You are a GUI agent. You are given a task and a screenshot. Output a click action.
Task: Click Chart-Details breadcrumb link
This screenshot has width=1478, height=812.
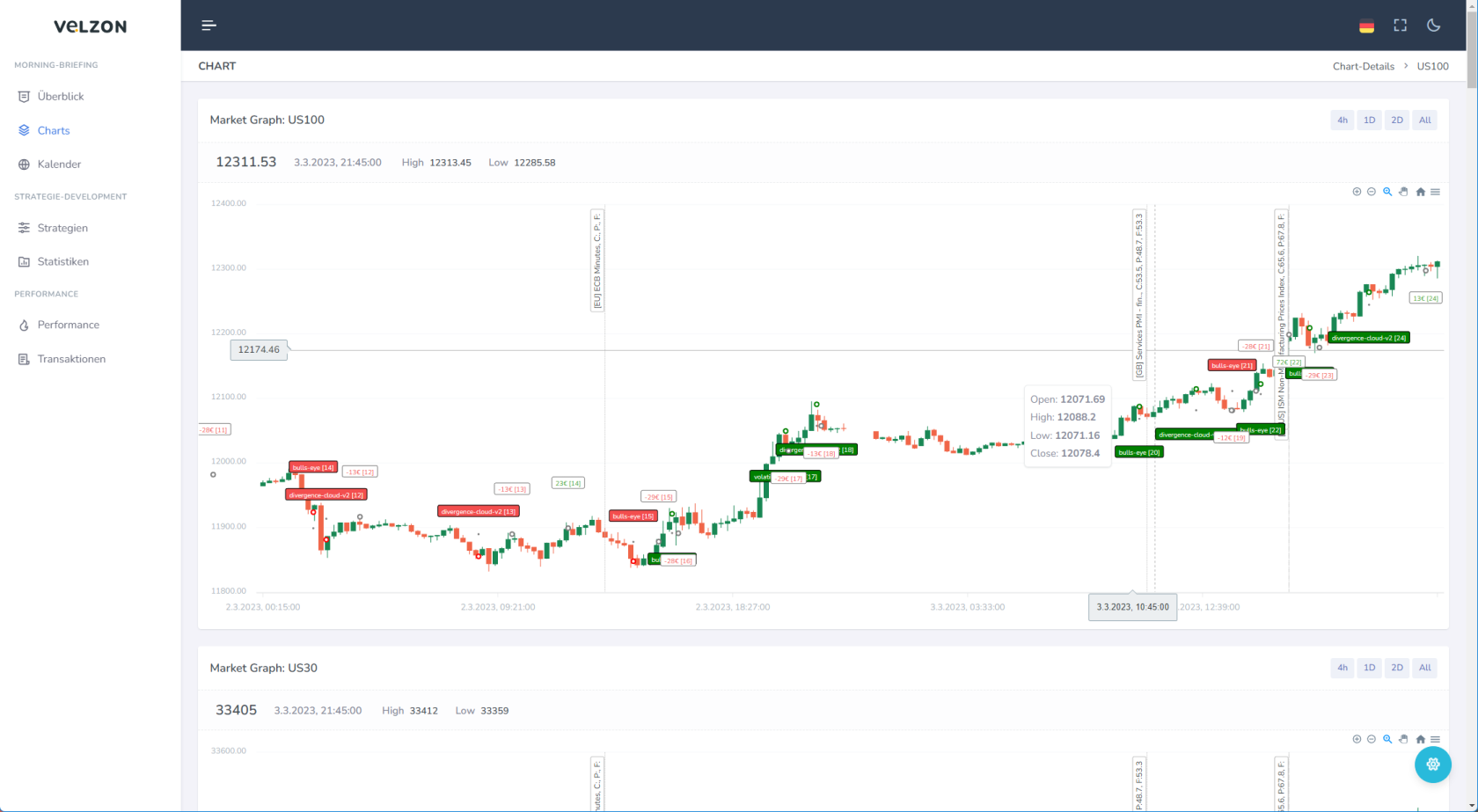pyautogui.click(x=1363, y=66)
